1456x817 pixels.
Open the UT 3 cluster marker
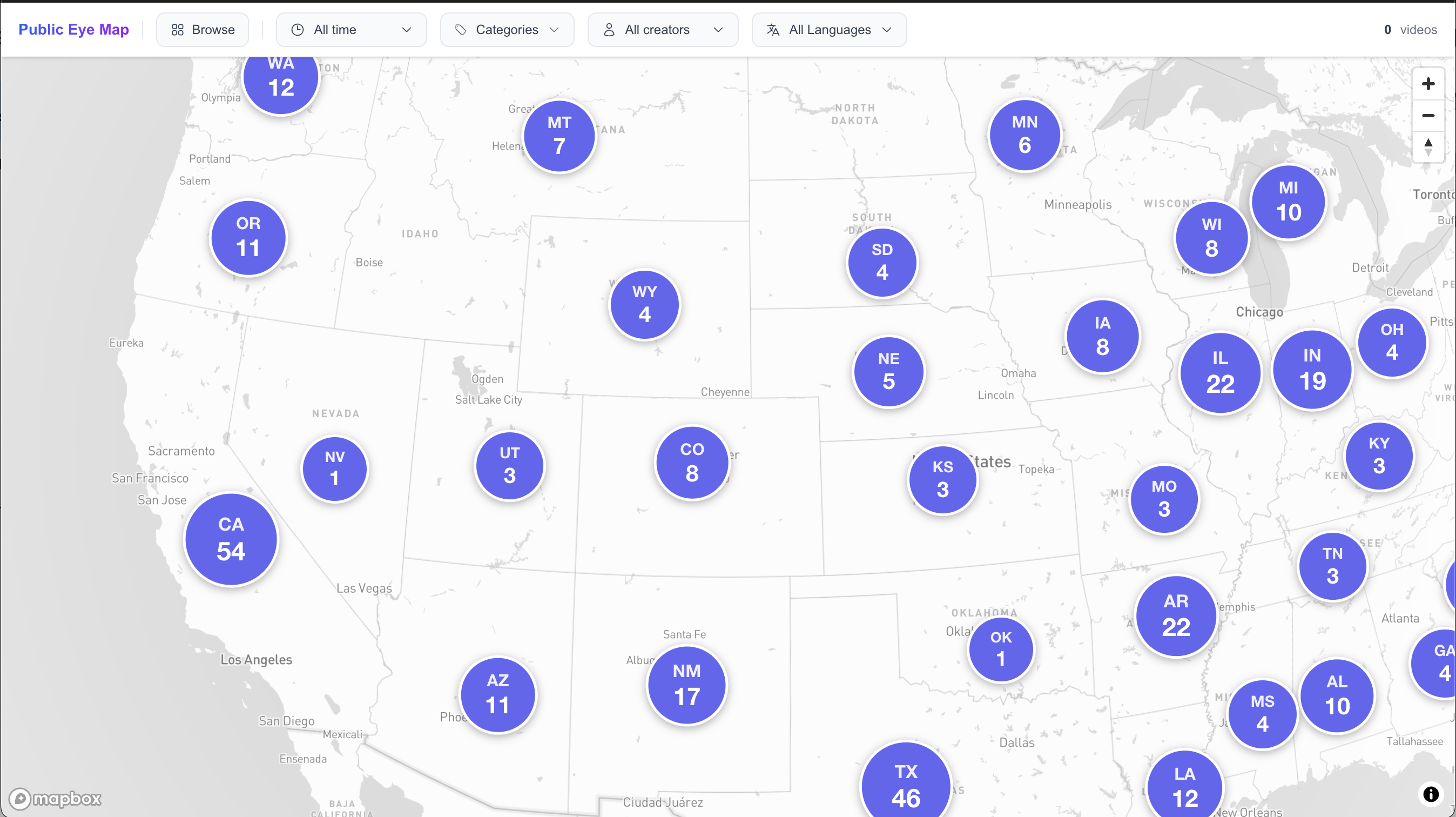coord(509,466)
